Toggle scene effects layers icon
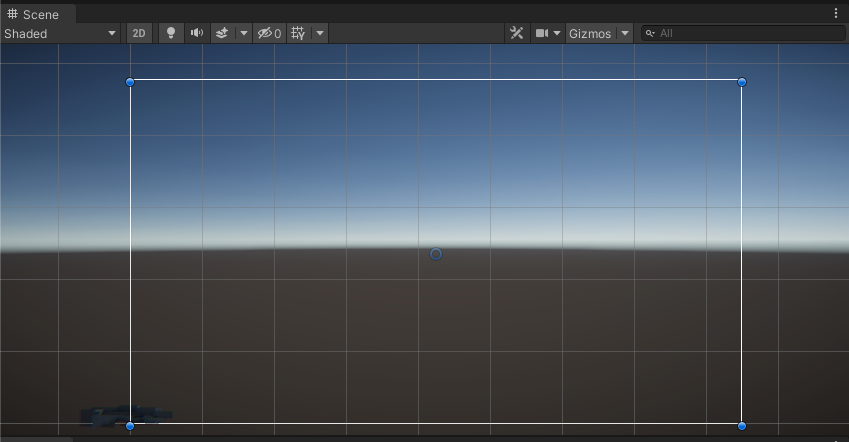 coord(222,33)
